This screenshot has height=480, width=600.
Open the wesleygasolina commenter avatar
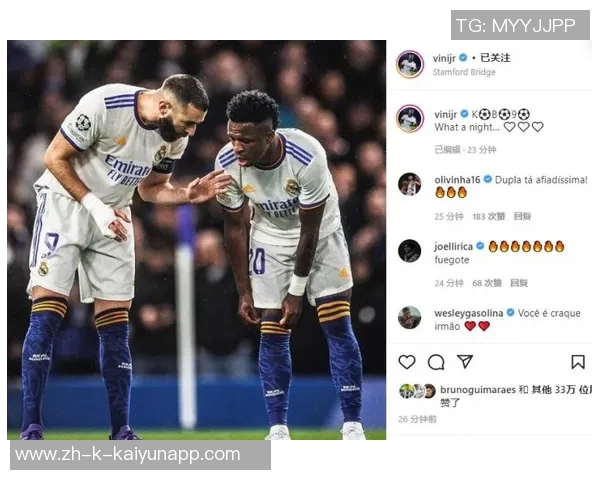(409, 317)
